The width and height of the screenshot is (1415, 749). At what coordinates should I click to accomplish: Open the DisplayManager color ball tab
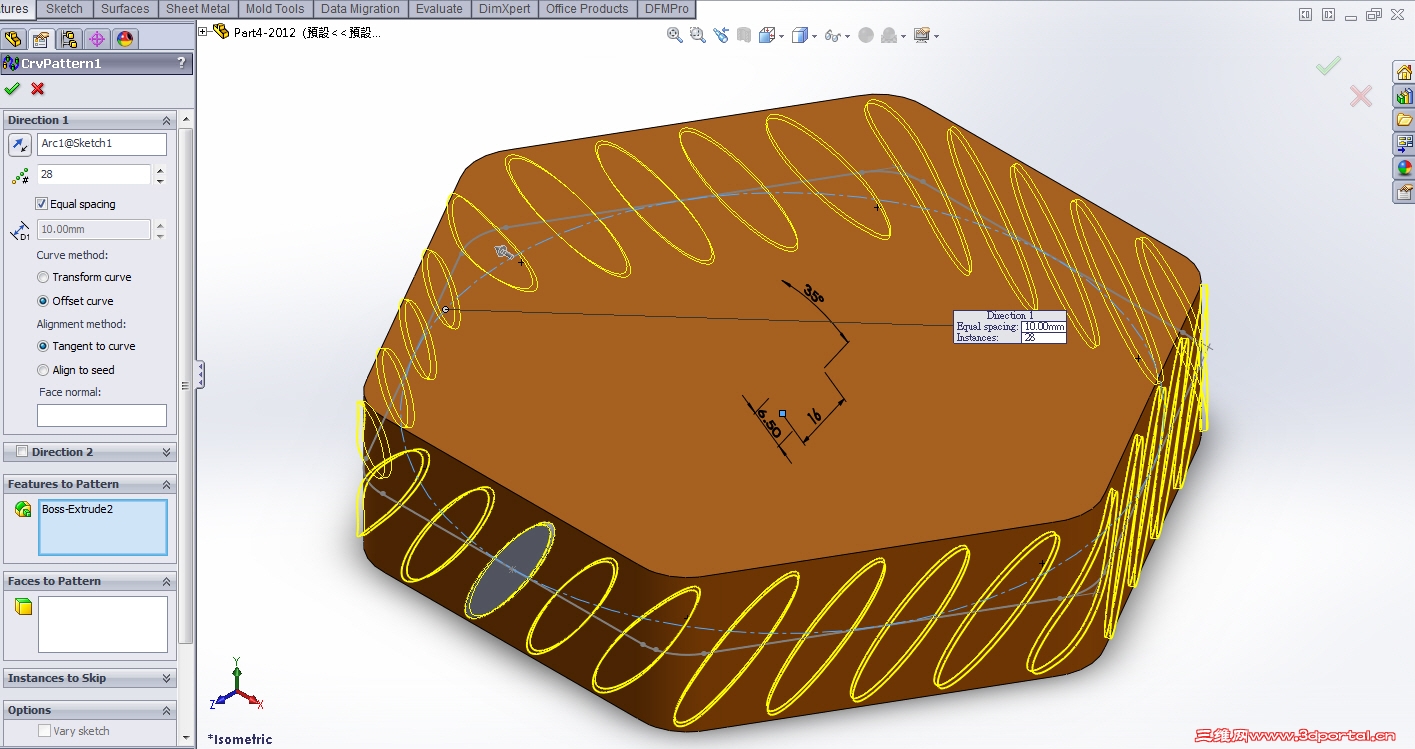(x=125, y=39)
